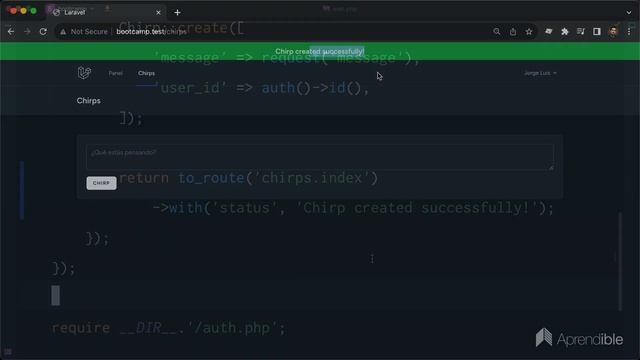The width and height of the screenshot is (640, 360).
Task: Open the Panel navigation link
Action: click(x=116, y=73)
